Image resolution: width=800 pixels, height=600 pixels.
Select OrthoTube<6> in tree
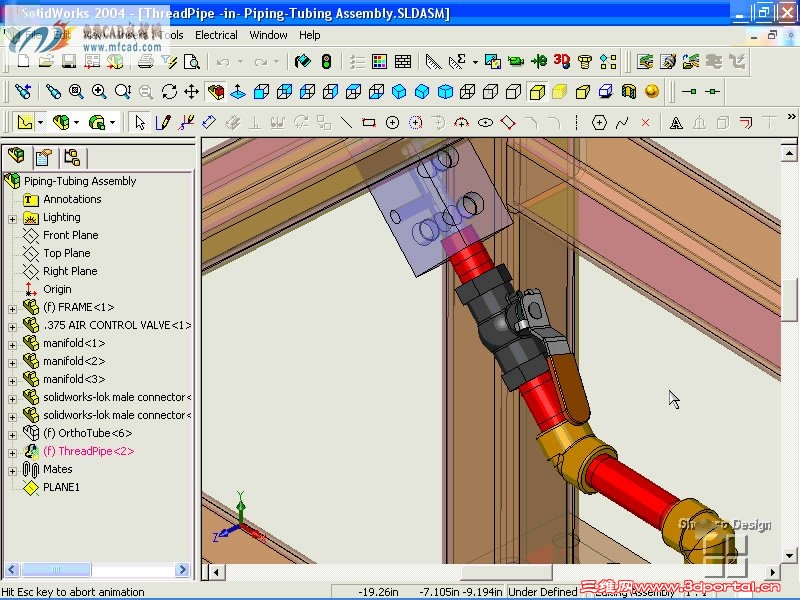tap(87, 433)
